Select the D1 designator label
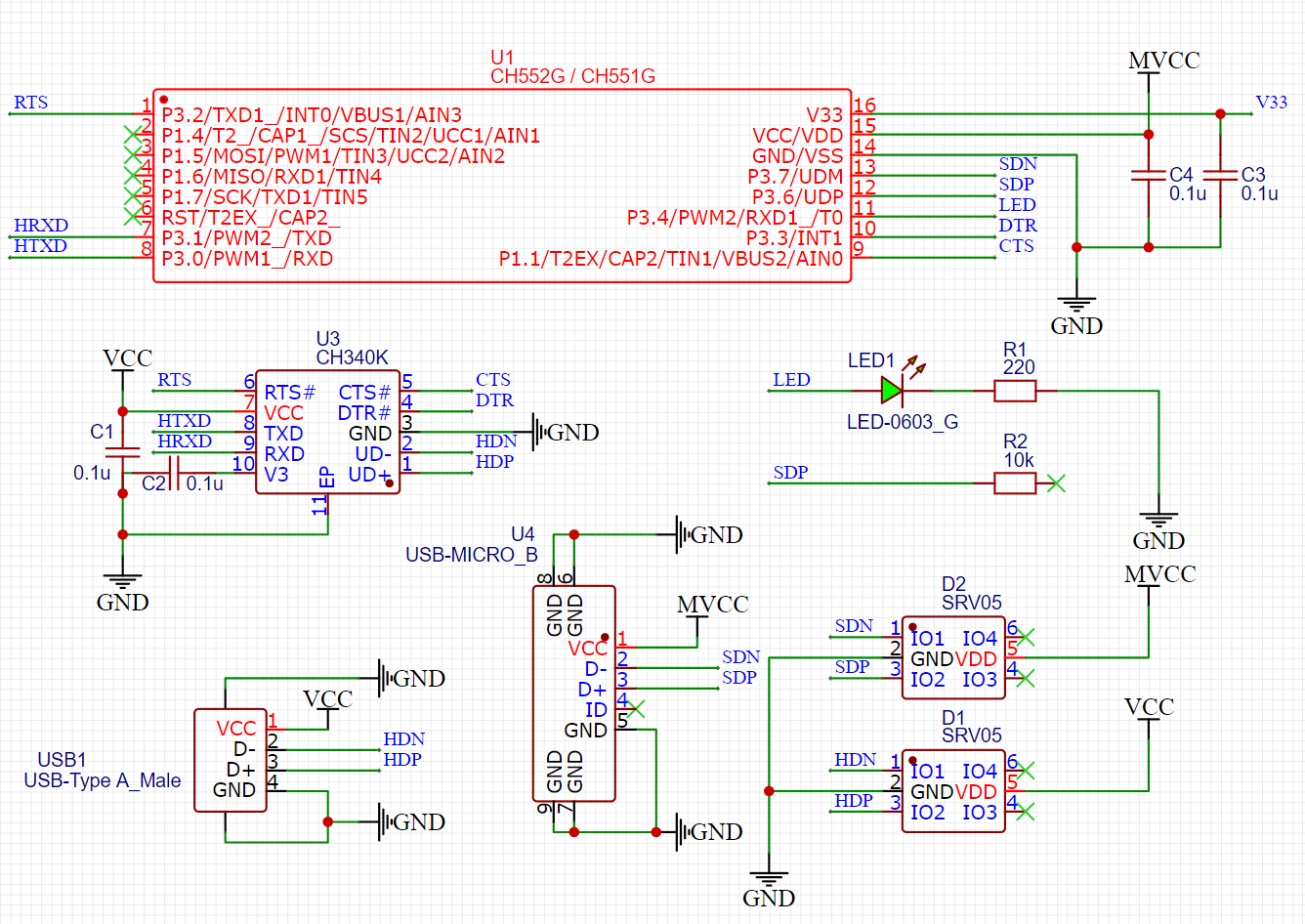 (953, 717)
